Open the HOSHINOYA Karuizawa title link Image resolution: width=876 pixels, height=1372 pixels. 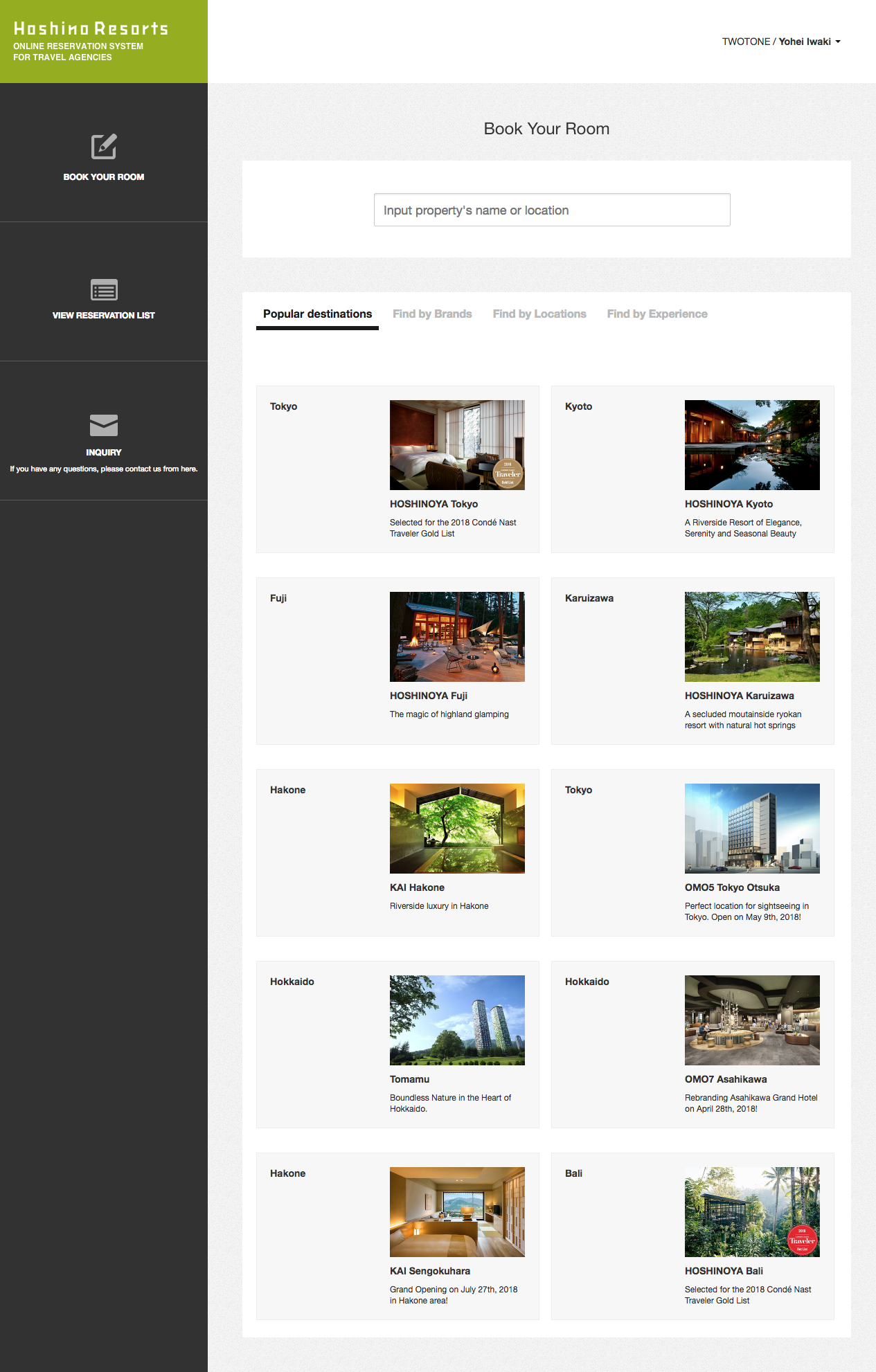[739, 696]
